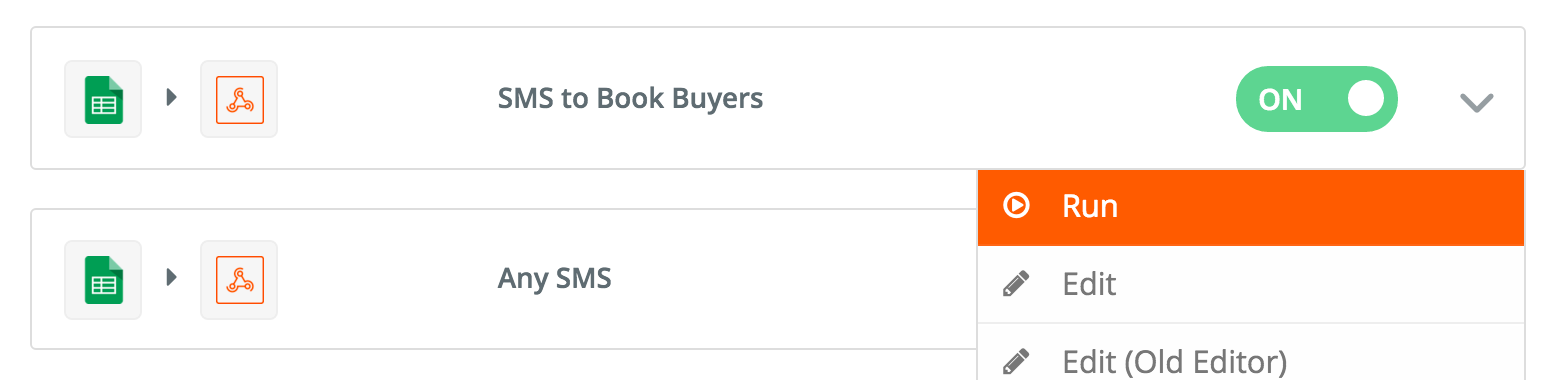Screen dimensions: 1546x380
Task: Choose Edit from the dropdown menu
Action: coord(1251,285)
